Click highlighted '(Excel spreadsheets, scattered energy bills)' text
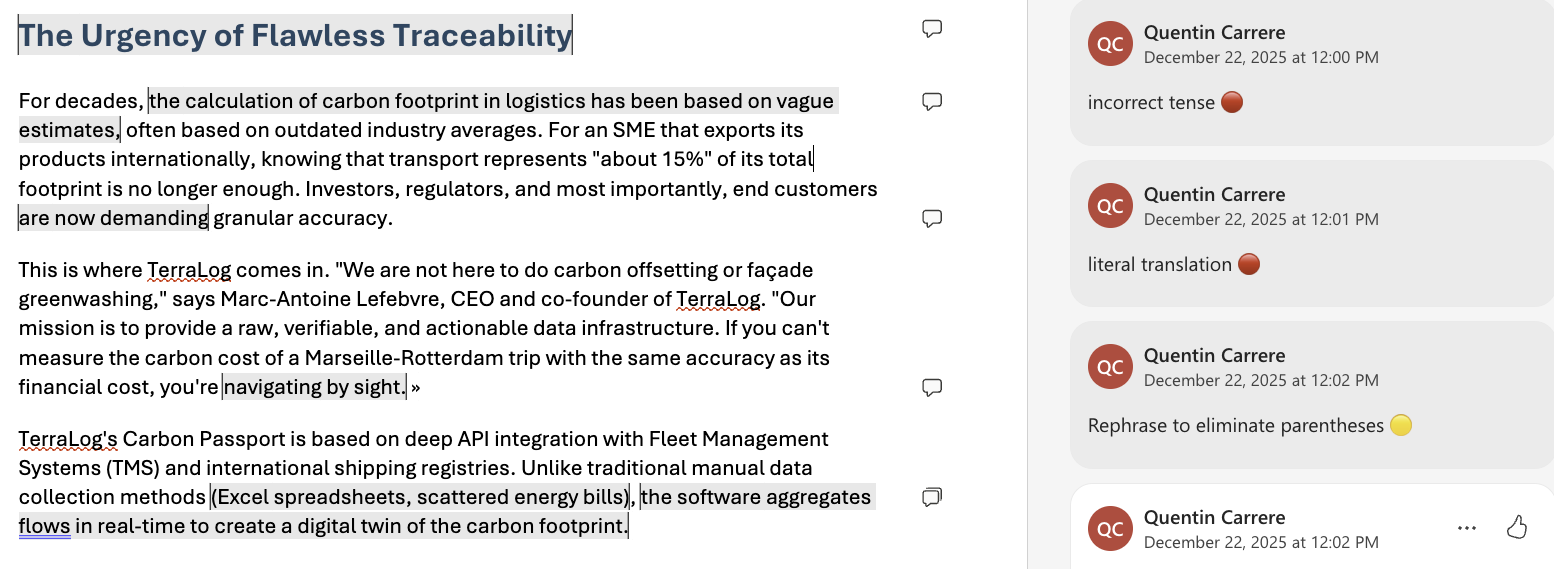This screenshot has width=1554, height=569. point(421,497)
